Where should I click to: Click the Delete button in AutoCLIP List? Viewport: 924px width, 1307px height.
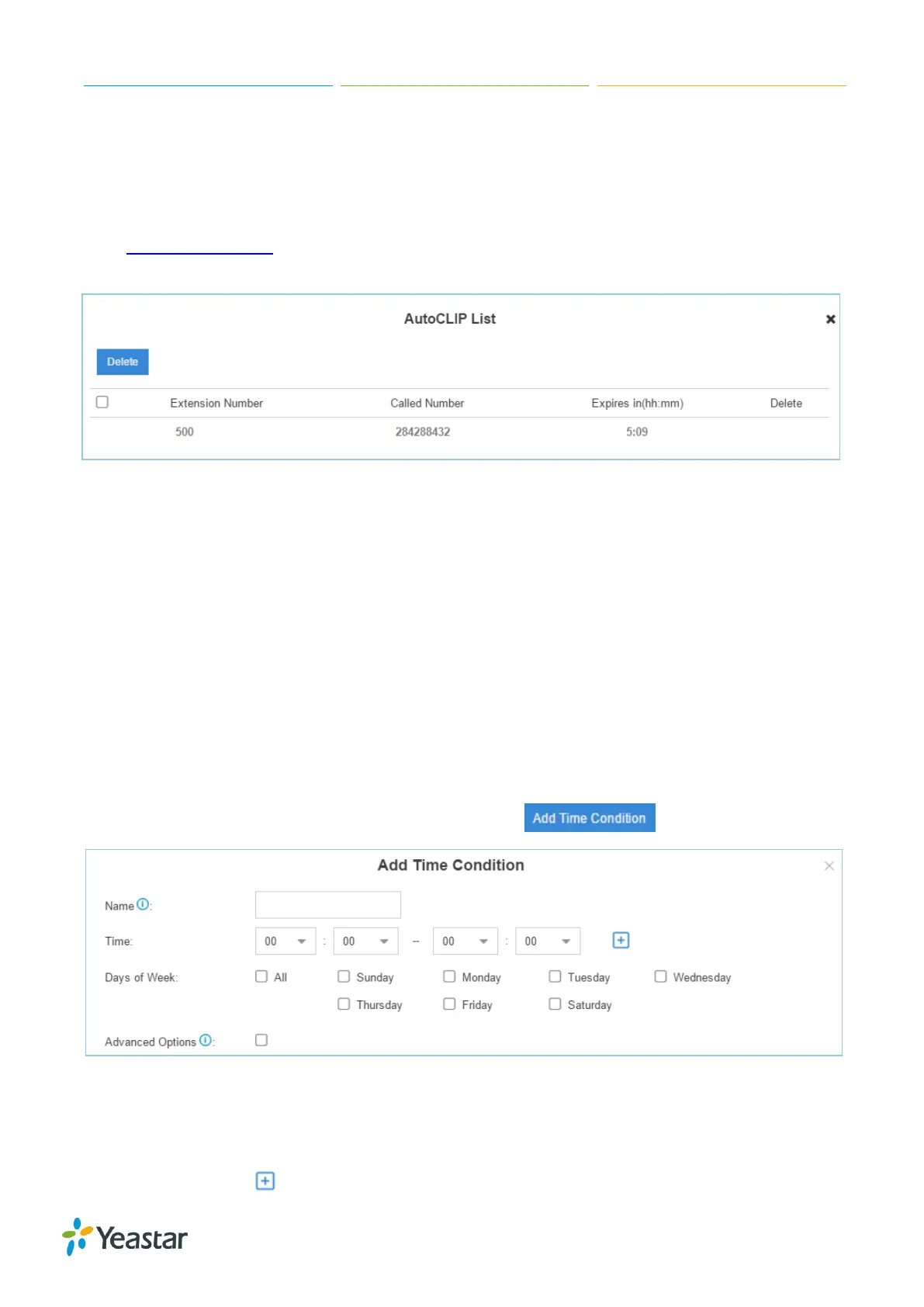(123, 362)
